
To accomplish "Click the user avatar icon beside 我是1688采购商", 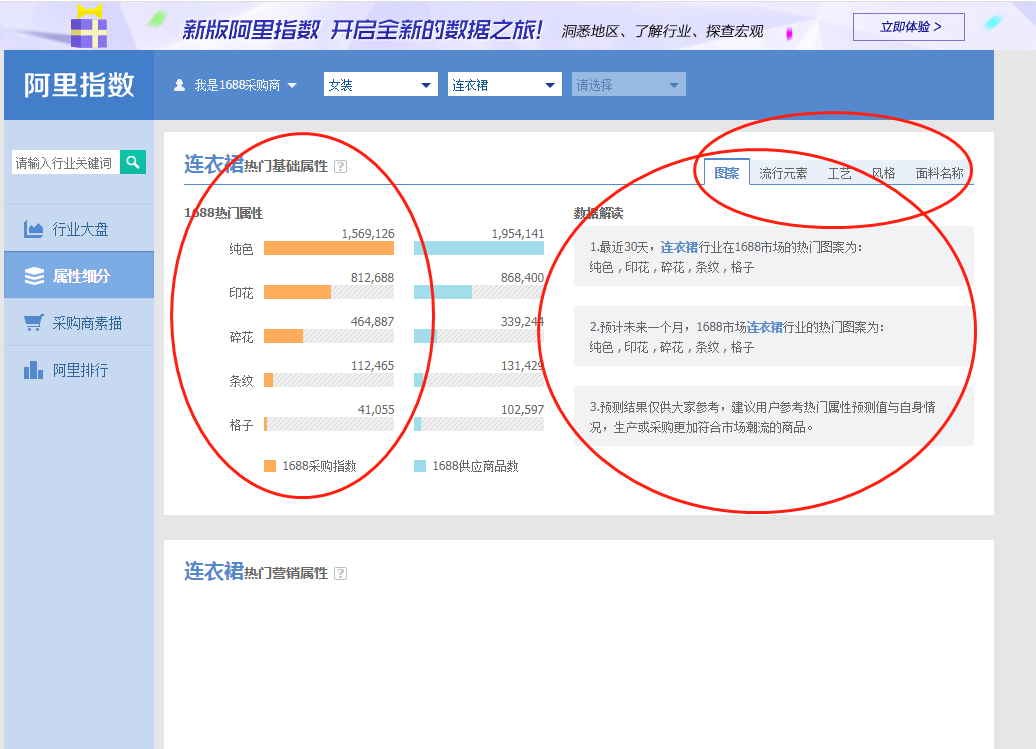I will click(x=179, y=85).
